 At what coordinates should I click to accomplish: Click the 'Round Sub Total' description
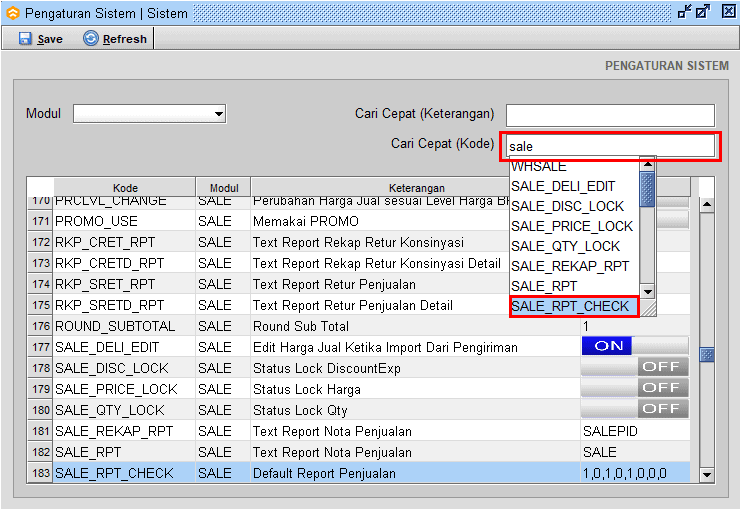301,326
